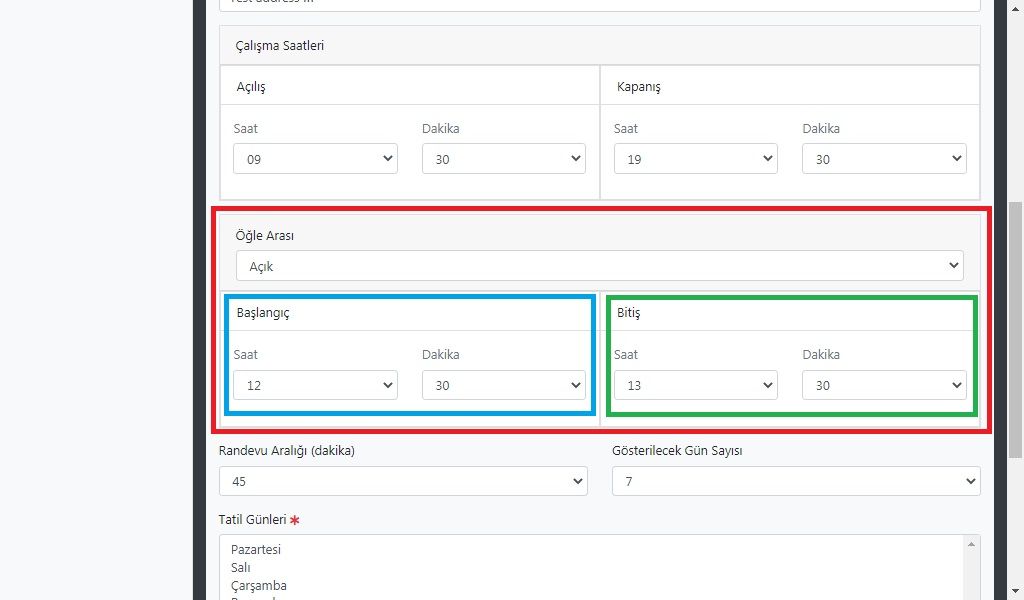
Task: Expand the Gösterilecek Gün Sayısı dropdown
Action: 796,481
